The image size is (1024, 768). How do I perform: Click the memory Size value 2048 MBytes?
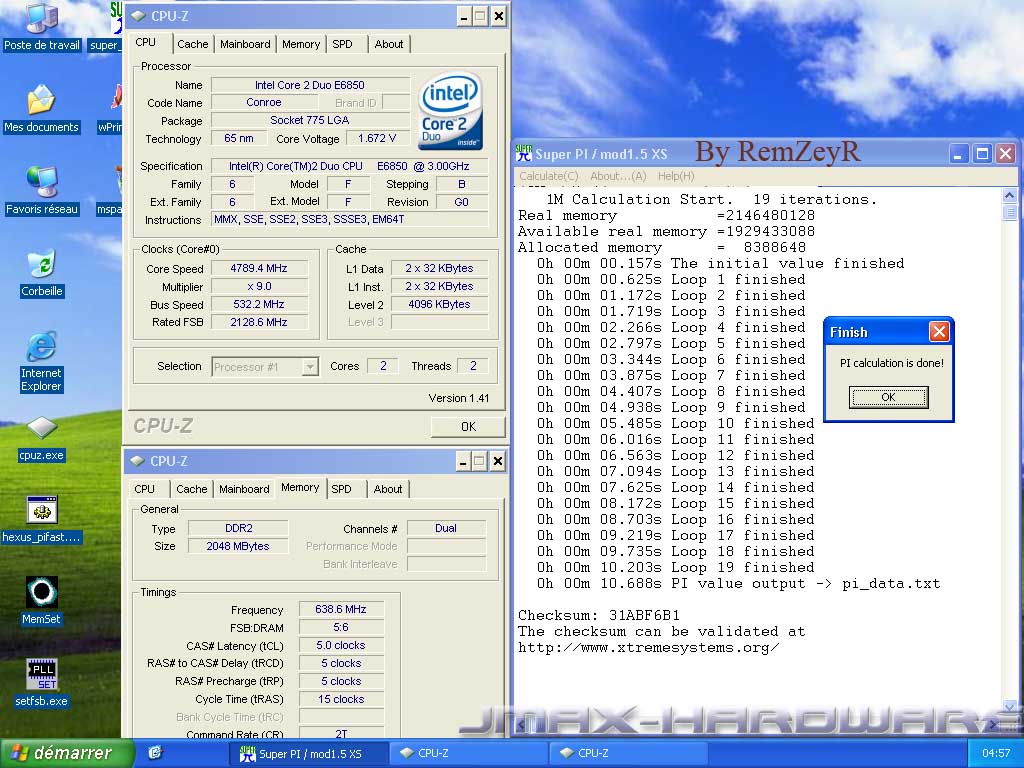coord(238,547)
